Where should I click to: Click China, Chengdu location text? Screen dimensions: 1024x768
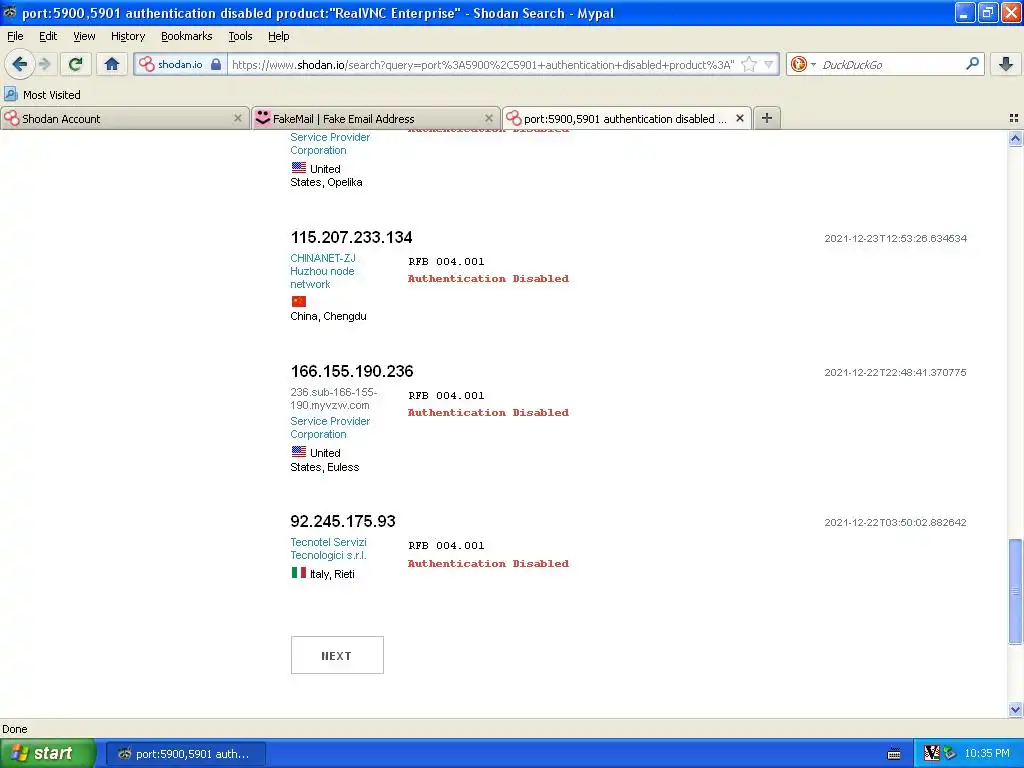pyautogui.click(x=328, y=316)
